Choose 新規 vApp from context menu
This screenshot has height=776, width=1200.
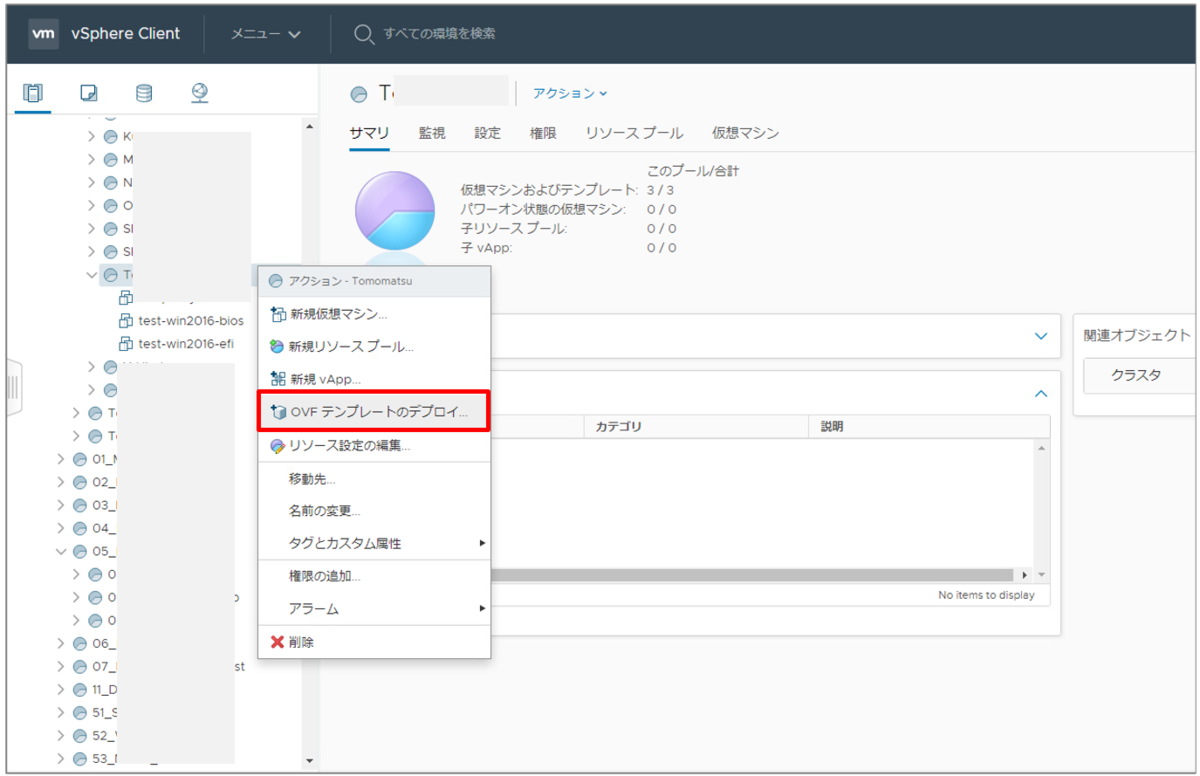click(374, 379)
